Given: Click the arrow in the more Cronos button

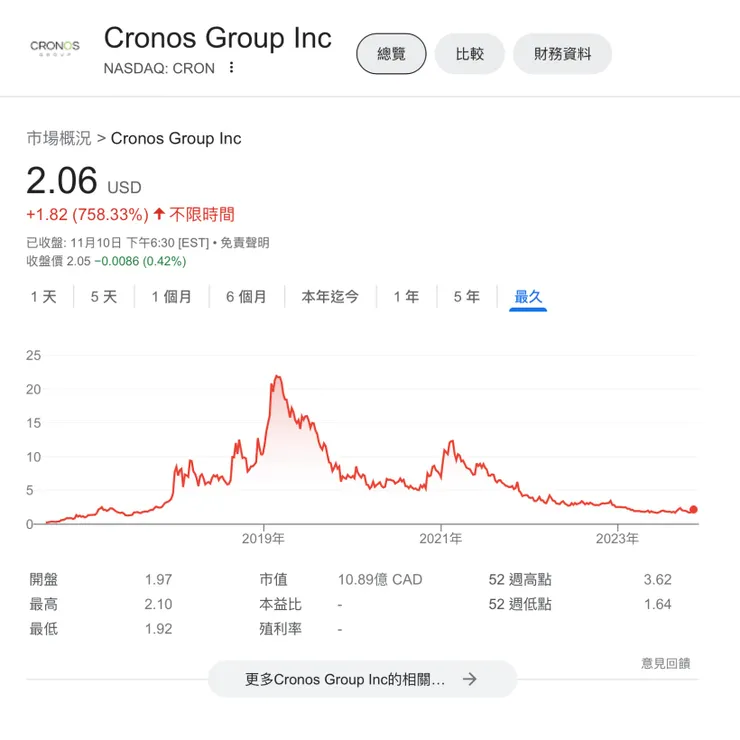Looking at the screenshot, I should pos(469,679).
